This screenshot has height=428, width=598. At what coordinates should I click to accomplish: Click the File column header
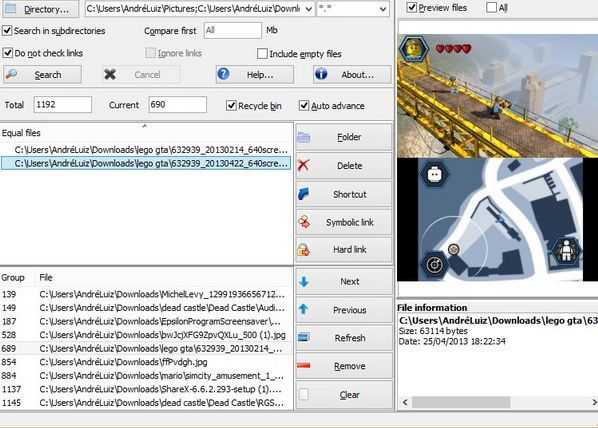click(164, 277)
